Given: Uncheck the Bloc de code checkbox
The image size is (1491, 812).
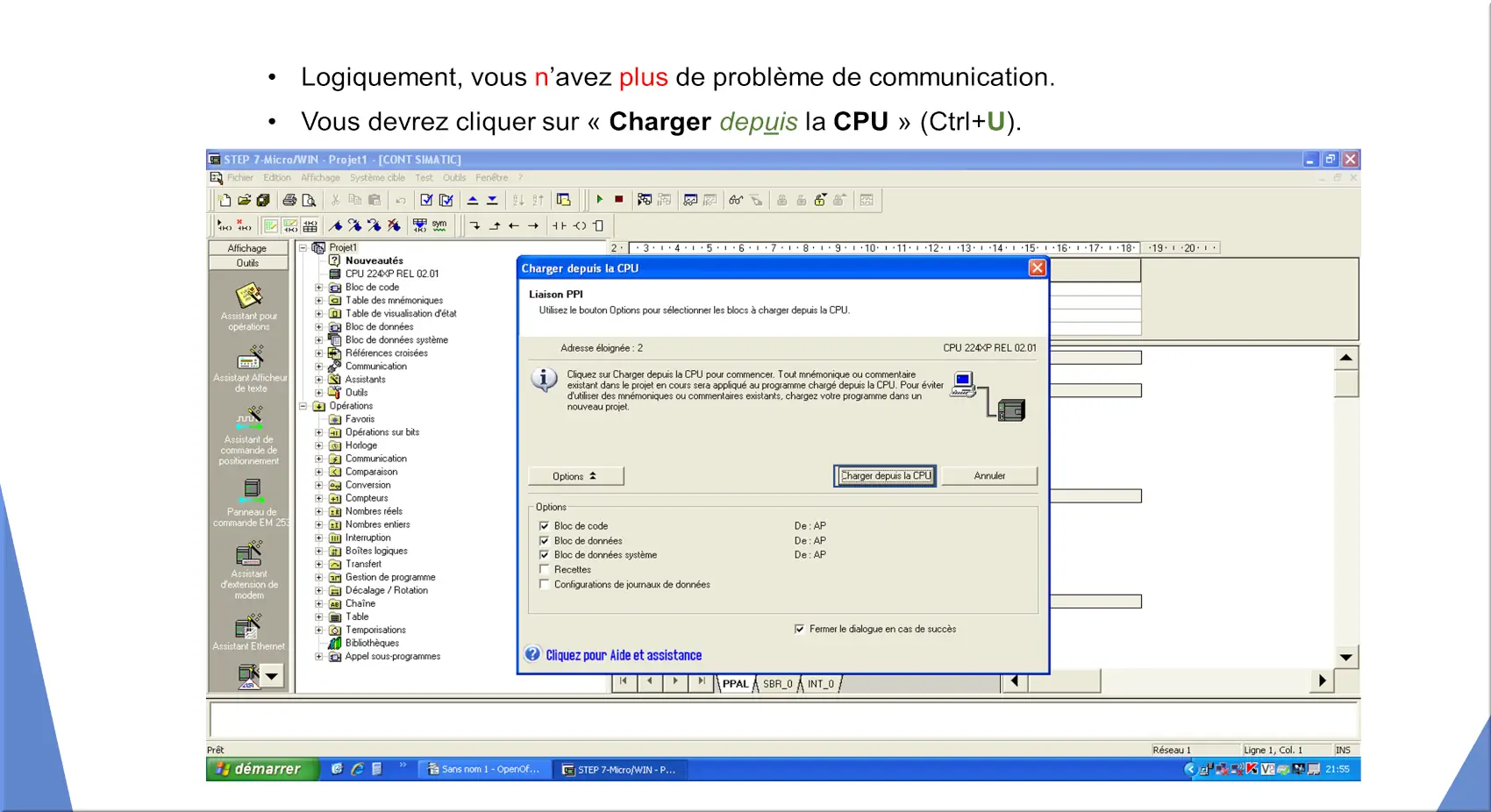Looking at the screenshot, I should coord(545,526).
